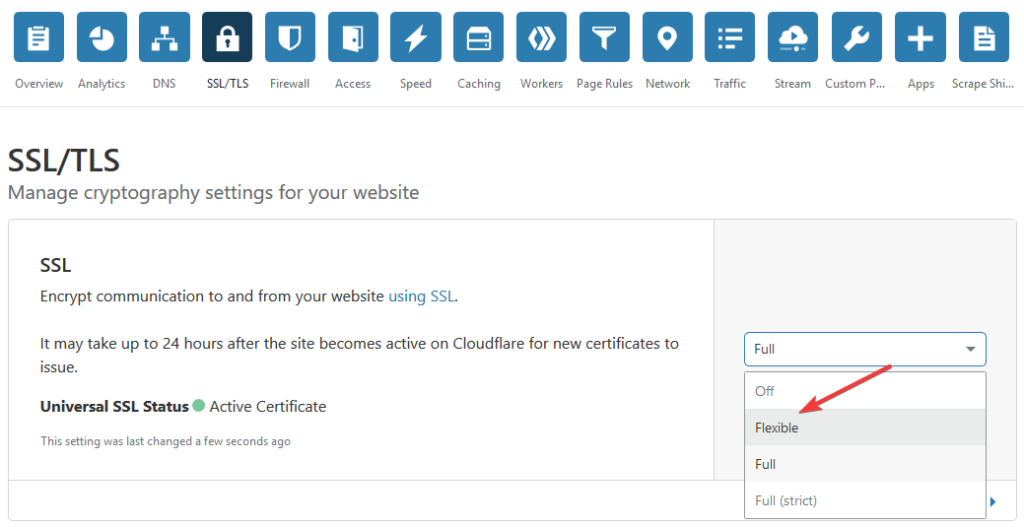Open the Caching drive icon
The width and height of the screenshot is (1024, 527).
point(479,37)
